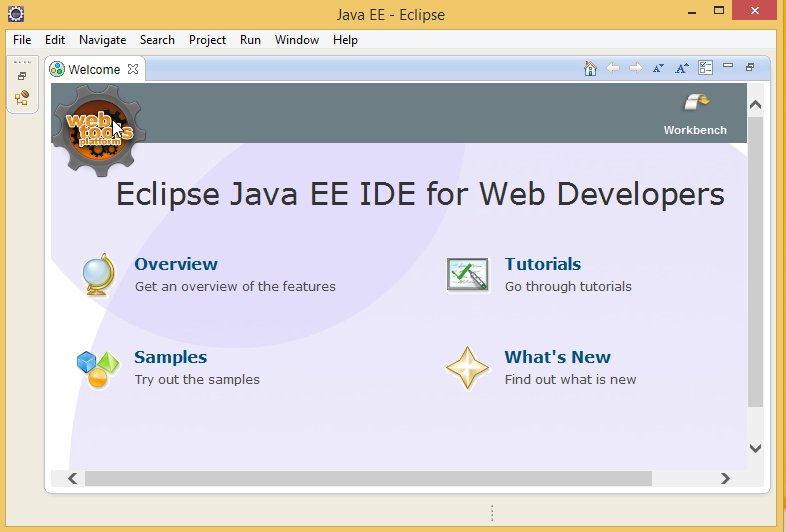The height and width of the screenshot is (532, 786).
Task: Minimize the Welcome view panel
Action: pyautogui.click(x=728, y=65)
